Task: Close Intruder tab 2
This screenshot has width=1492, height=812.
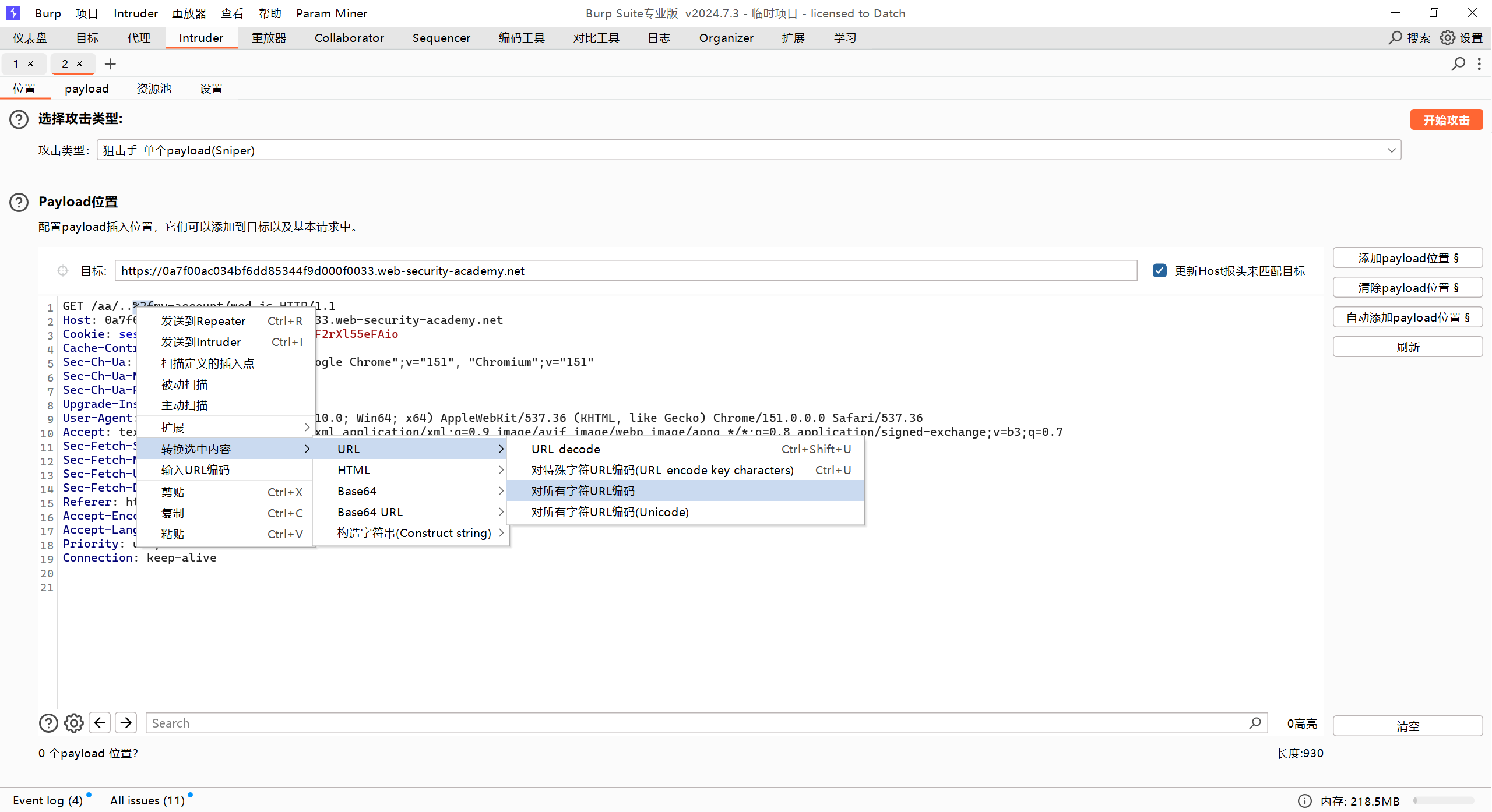Action: (79, 63)
